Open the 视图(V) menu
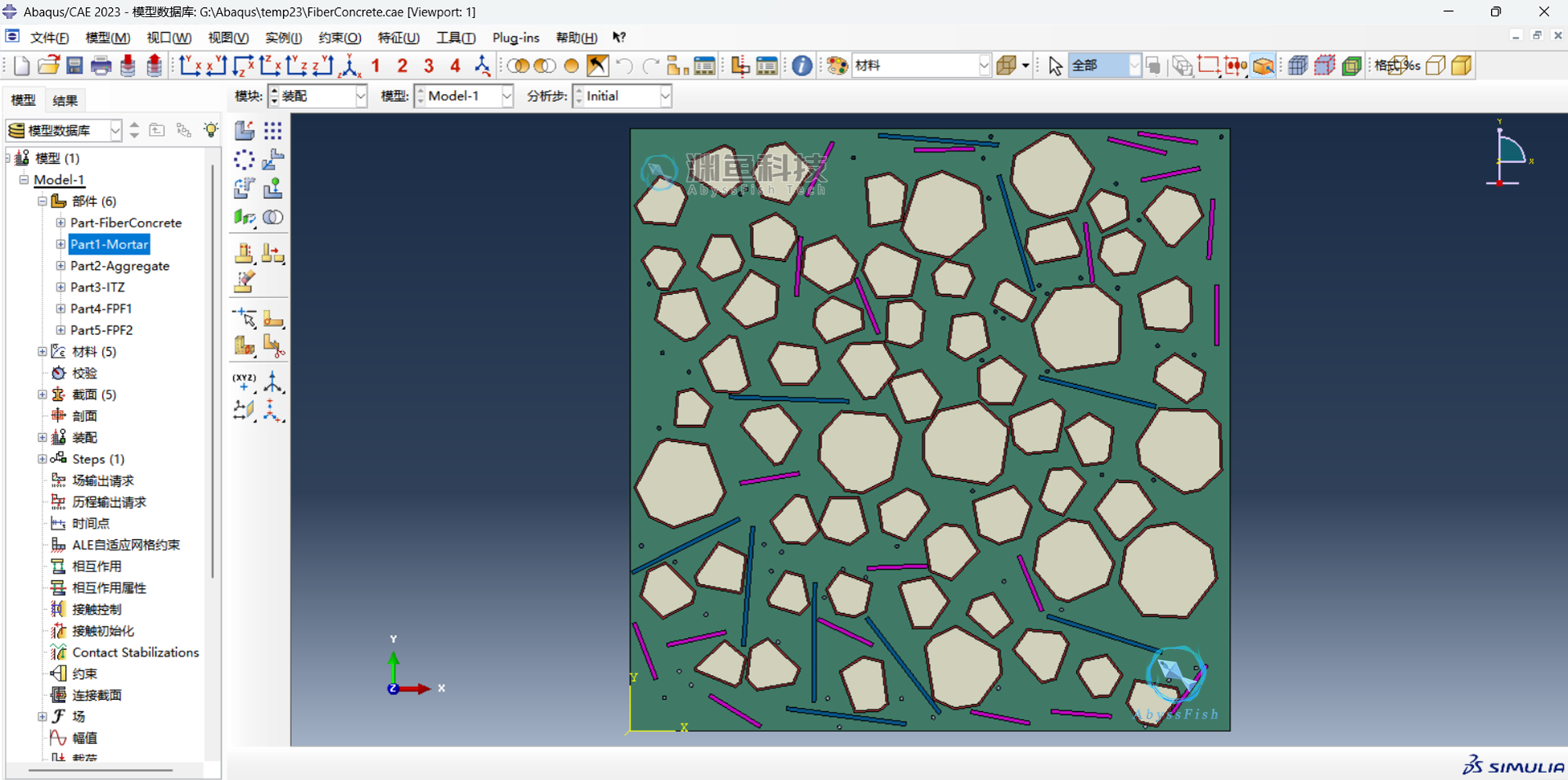The width and height of the screenshot is (1568, 780). [228, 38]
